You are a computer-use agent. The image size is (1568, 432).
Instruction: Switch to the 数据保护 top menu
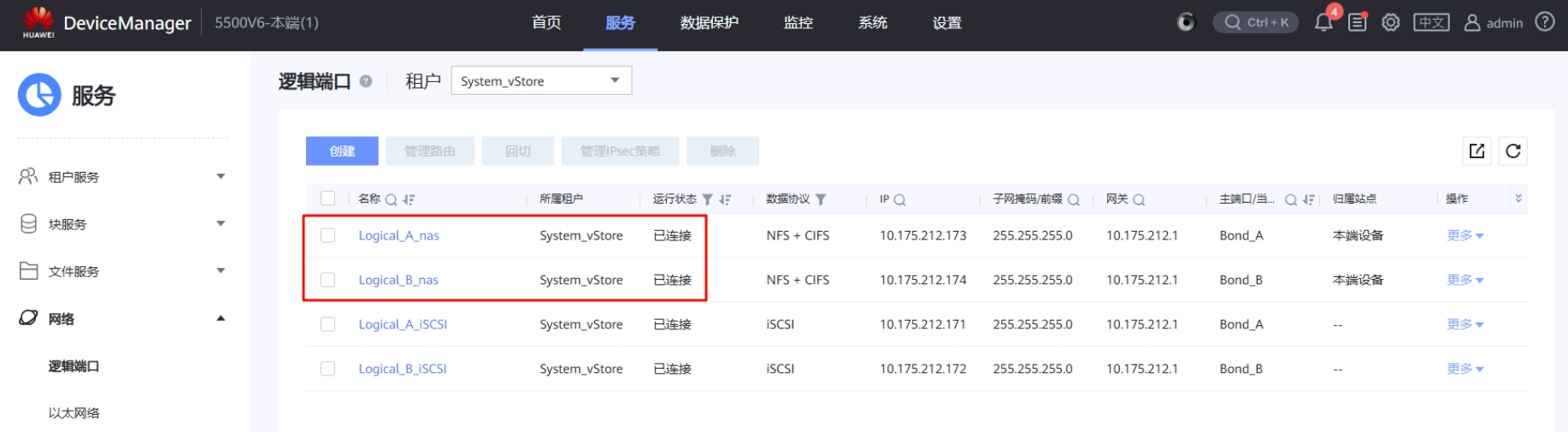click(x=709, y=23)
